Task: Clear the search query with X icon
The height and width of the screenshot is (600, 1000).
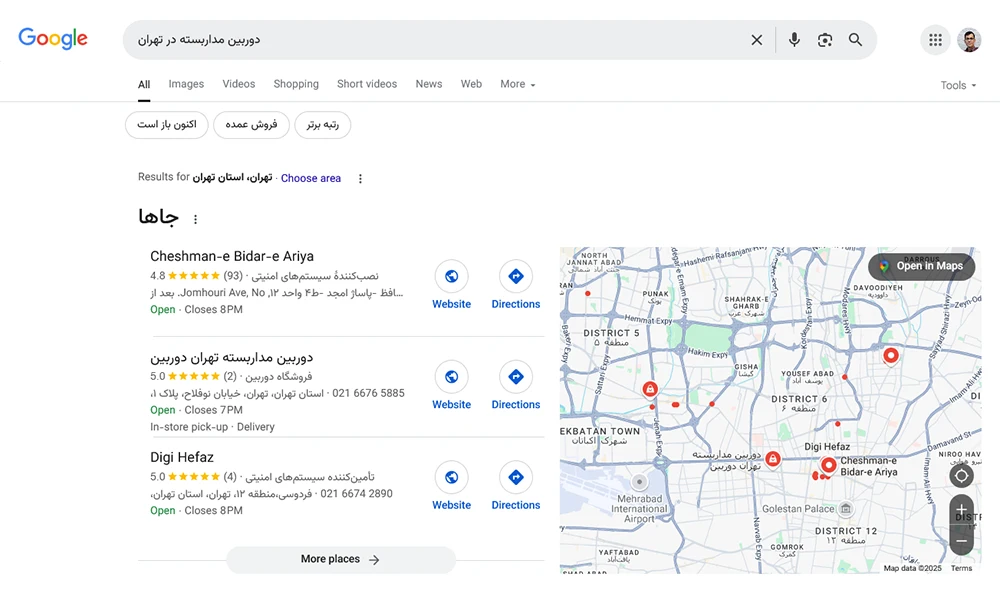Action: [x=756, y=40]
